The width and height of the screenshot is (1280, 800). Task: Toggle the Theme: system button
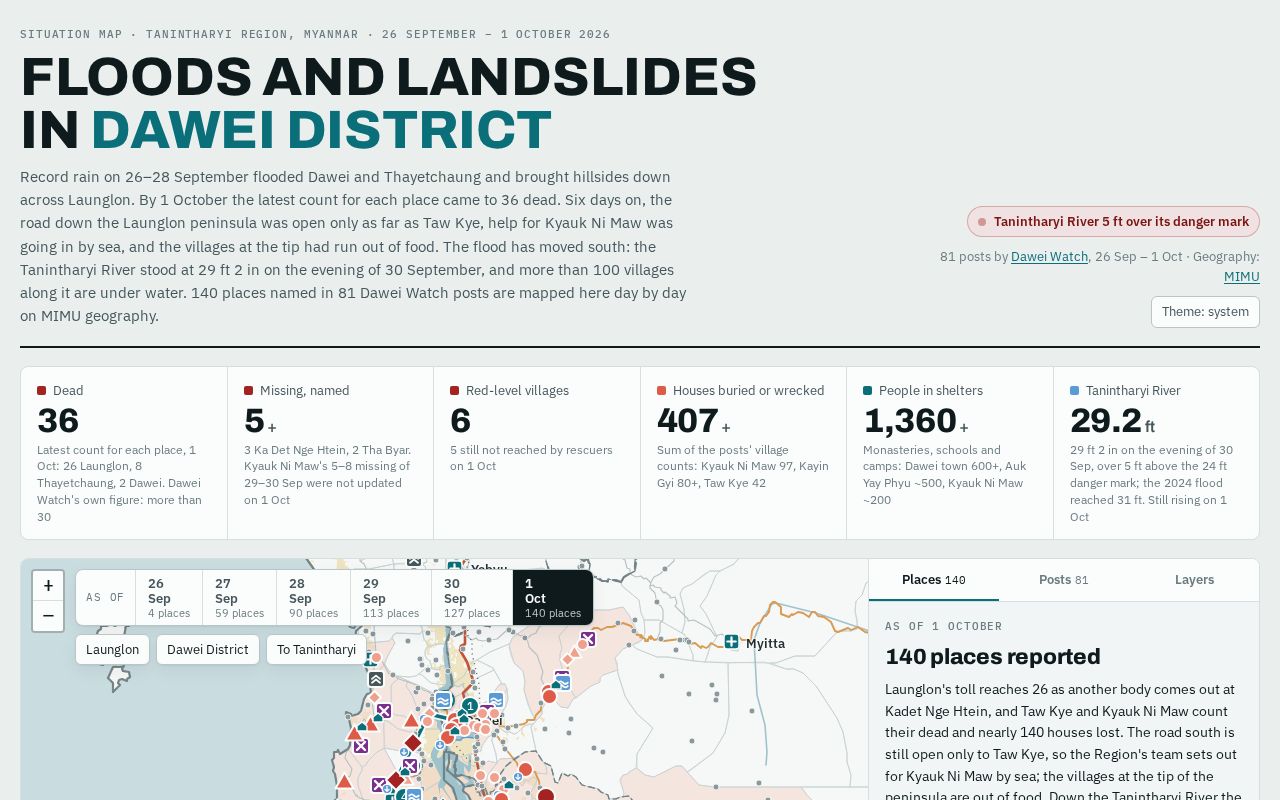pos(1205,312)
